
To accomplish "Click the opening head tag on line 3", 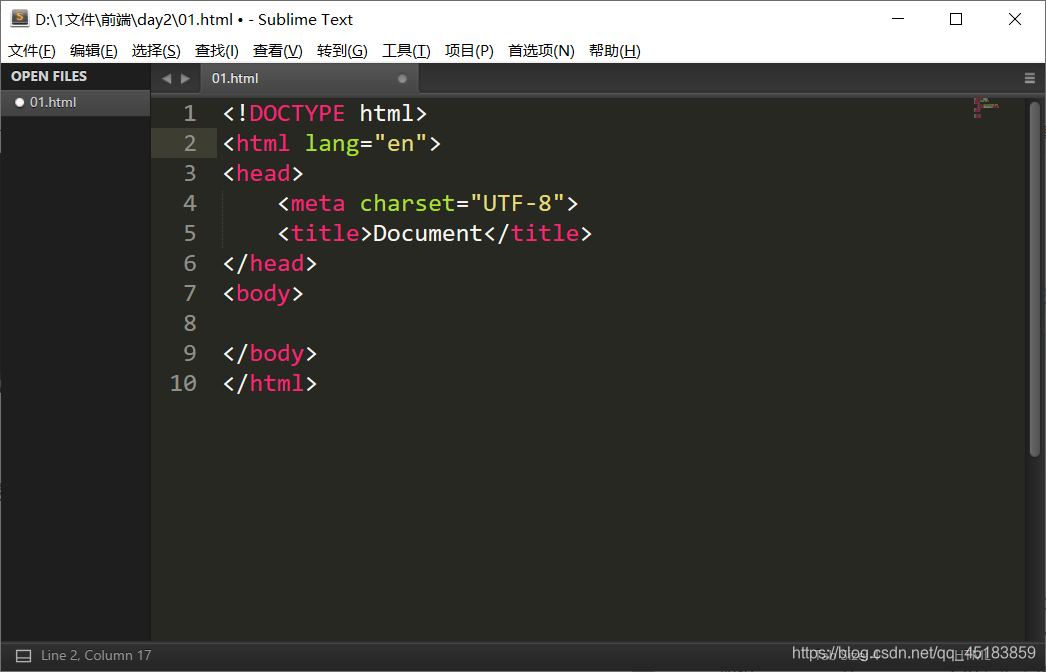I will click(x=263, y=174).
